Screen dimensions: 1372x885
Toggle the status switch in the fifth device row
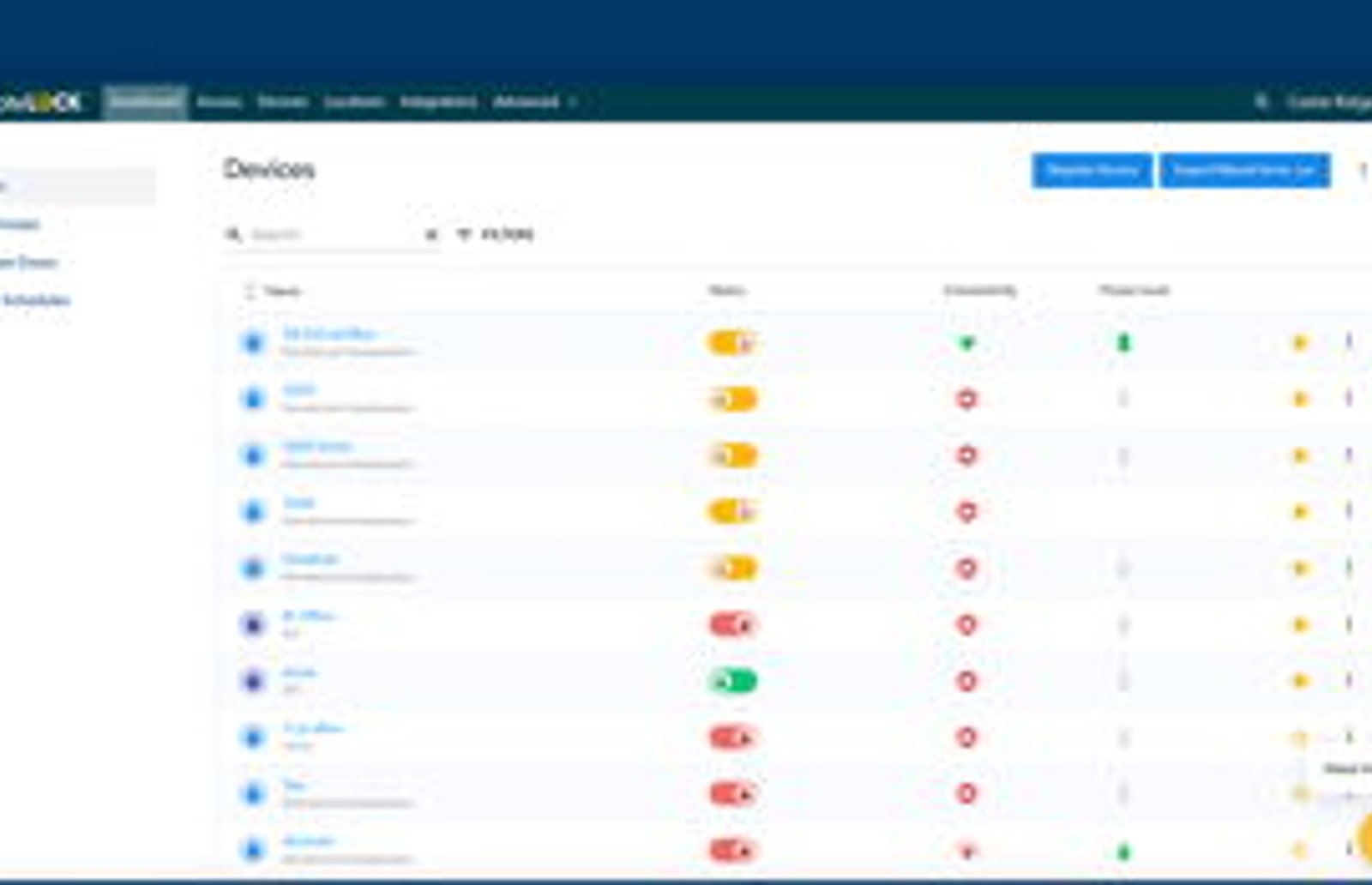(731, 569)
